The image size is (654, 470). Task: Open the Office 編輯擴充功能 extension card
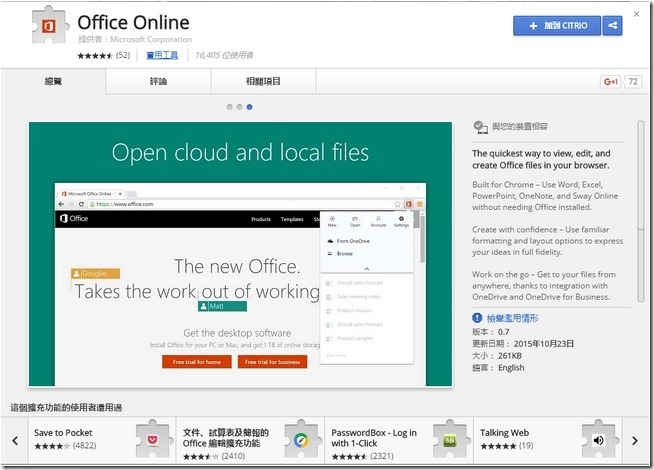[x=250, y=440]
